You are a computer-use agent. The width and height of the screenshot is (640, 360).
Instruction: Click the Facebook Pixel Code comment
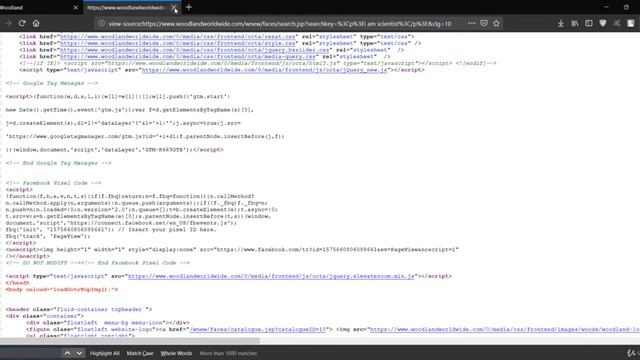pyautogui.click(x=53, y=183)
